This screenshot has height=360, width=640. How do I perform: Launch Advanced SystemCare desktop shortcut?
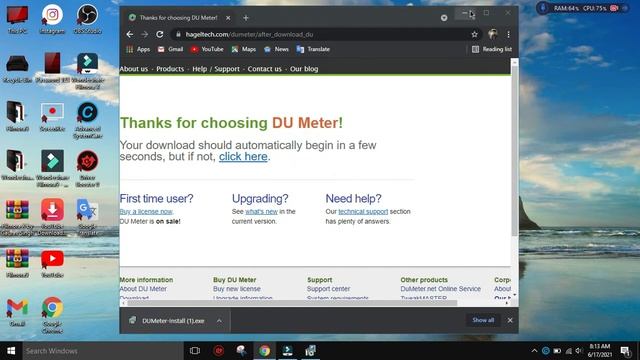click(87, 120)
